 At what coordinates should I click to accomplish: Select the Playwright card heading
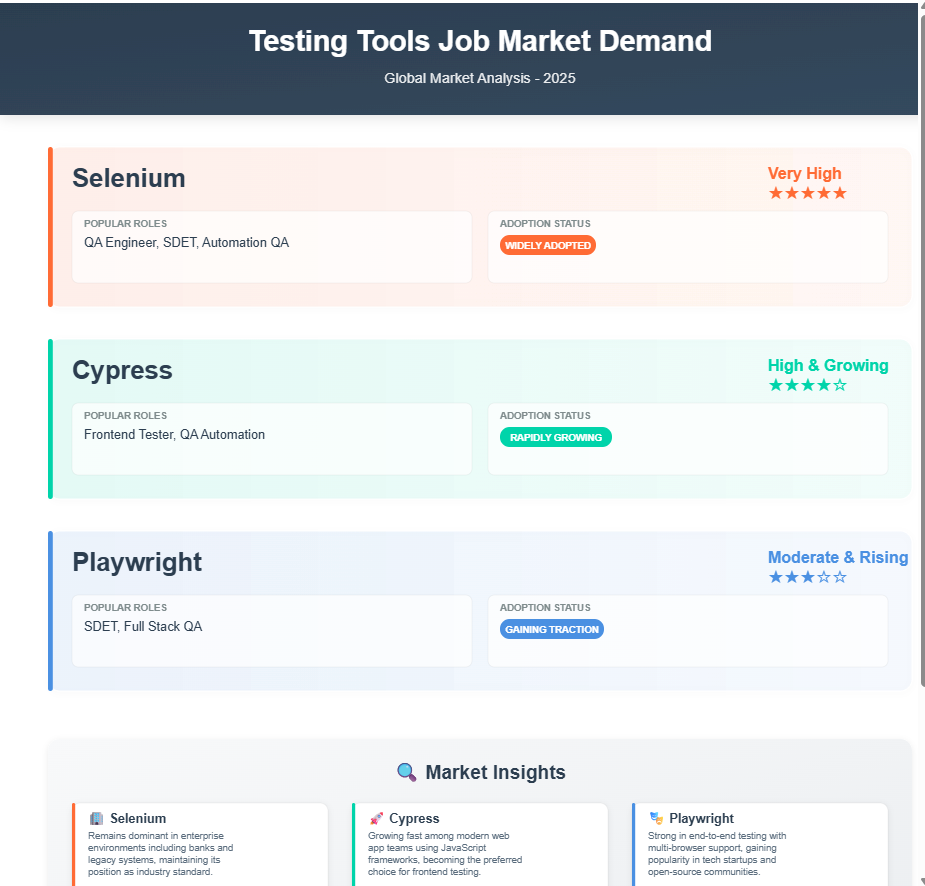pyautogui.click(x=137, y=562)
